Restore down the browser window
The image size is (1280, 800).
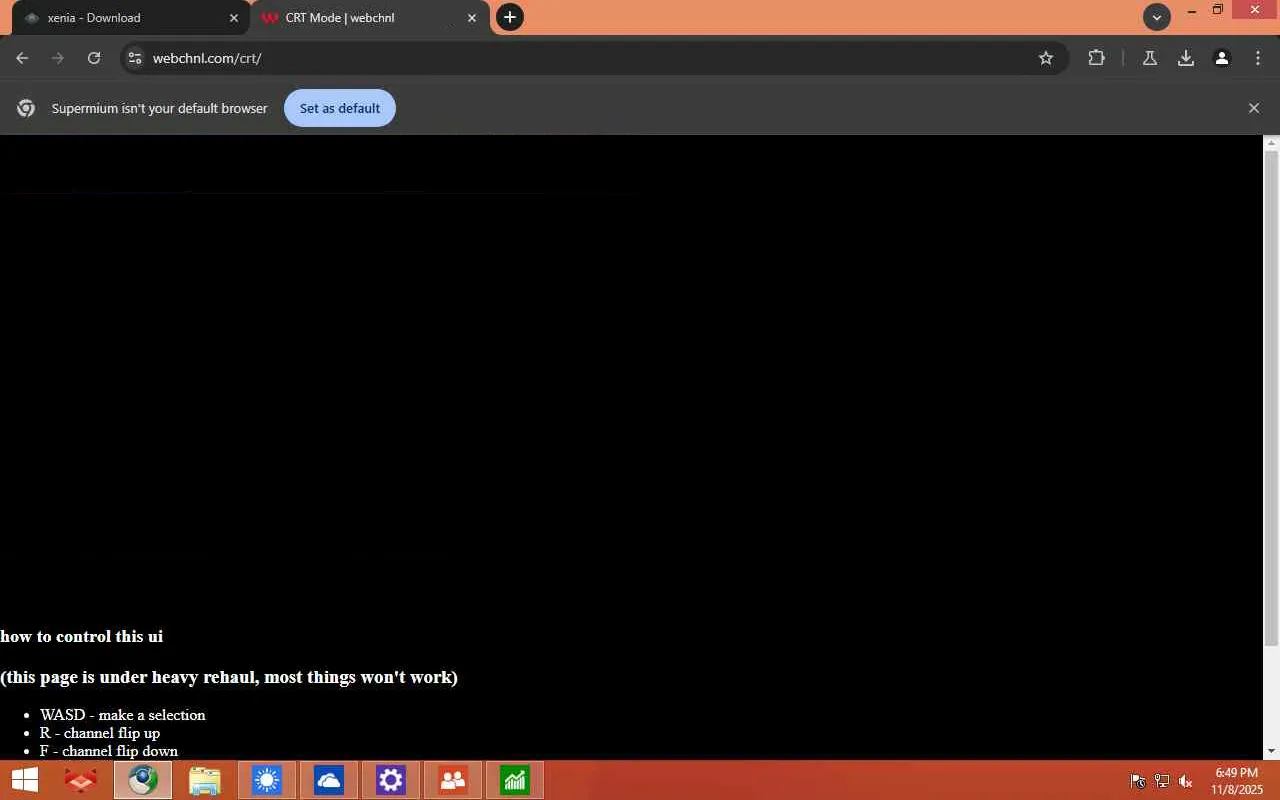[1217, 10]
